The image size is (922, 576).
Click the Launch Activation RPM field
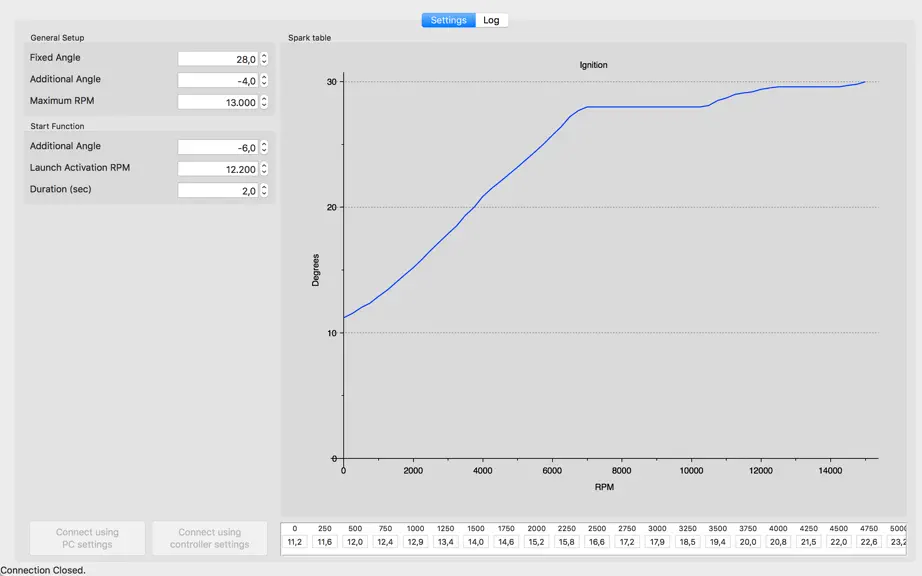[x=218, y=169]
